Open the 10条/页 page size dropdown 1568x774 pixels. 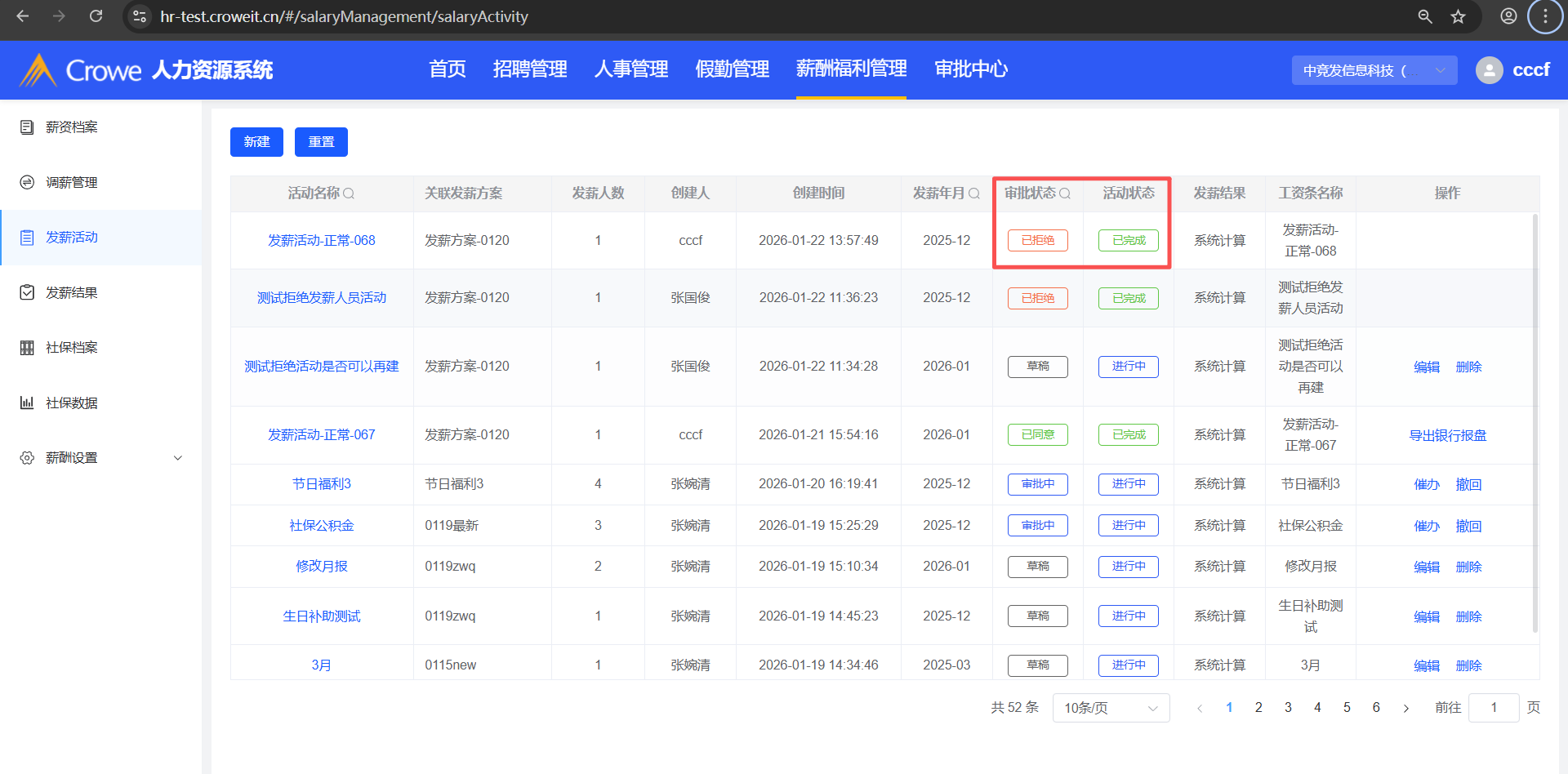point(1111,708)
